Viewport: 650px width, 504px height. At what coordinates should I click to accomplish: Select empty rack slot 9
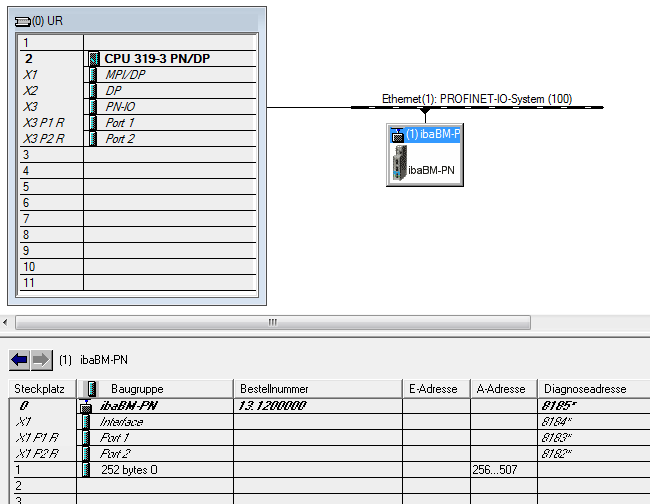[x=138, y=251]
